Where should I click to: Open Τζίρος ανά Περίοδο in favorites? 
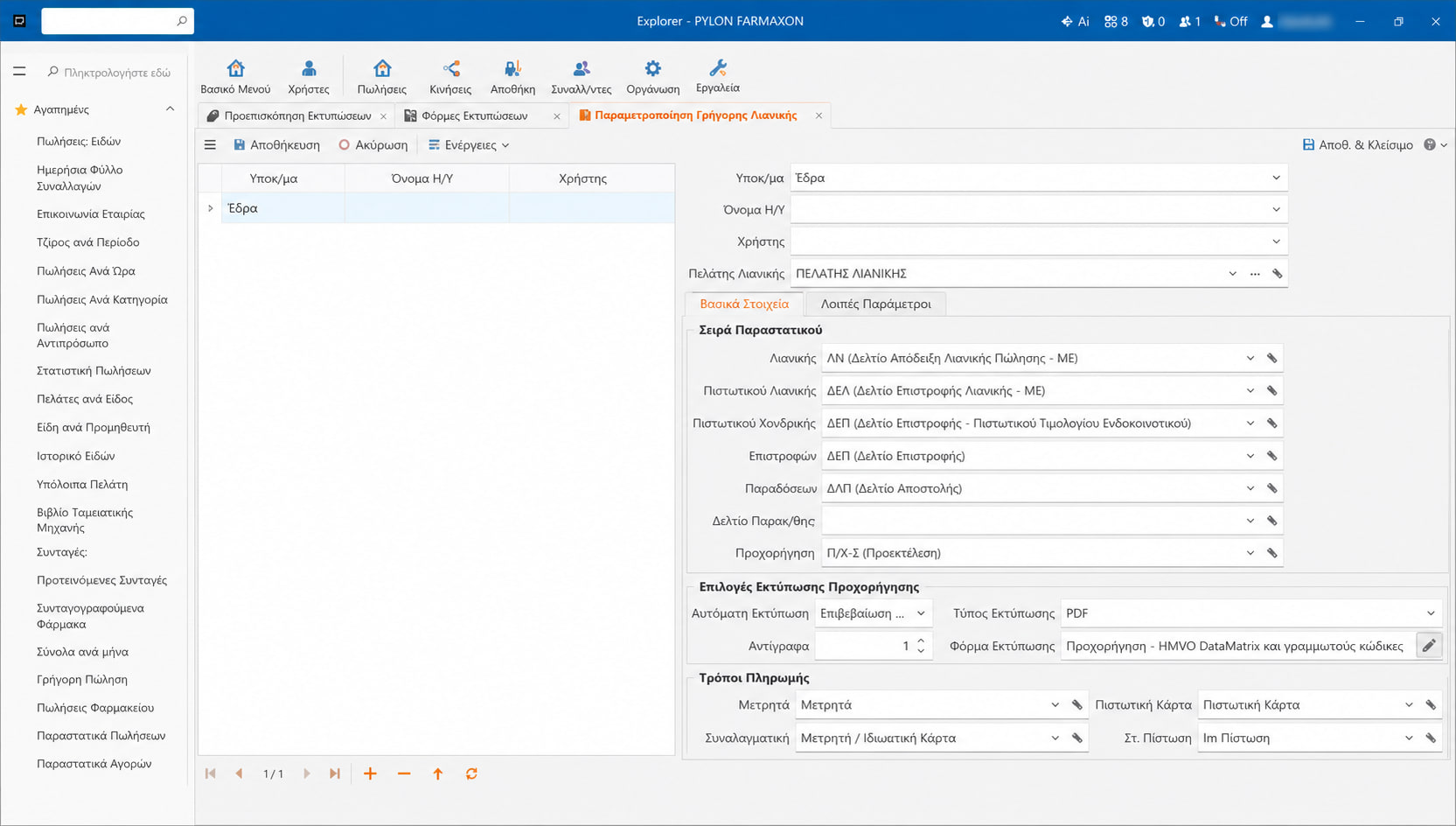click(88, 242)
